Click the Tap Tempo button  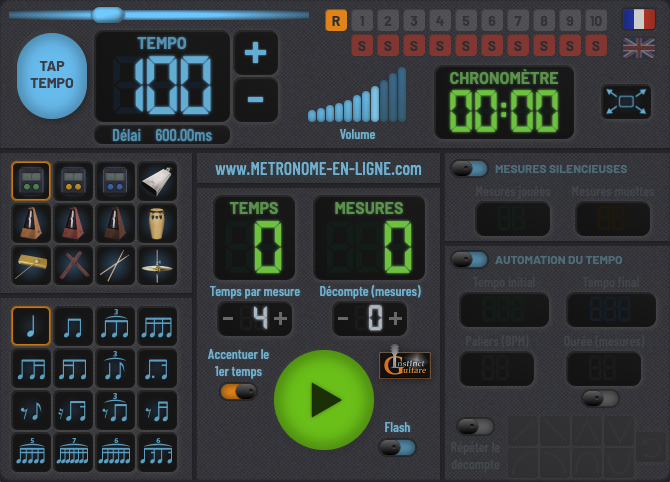[52, 76]
